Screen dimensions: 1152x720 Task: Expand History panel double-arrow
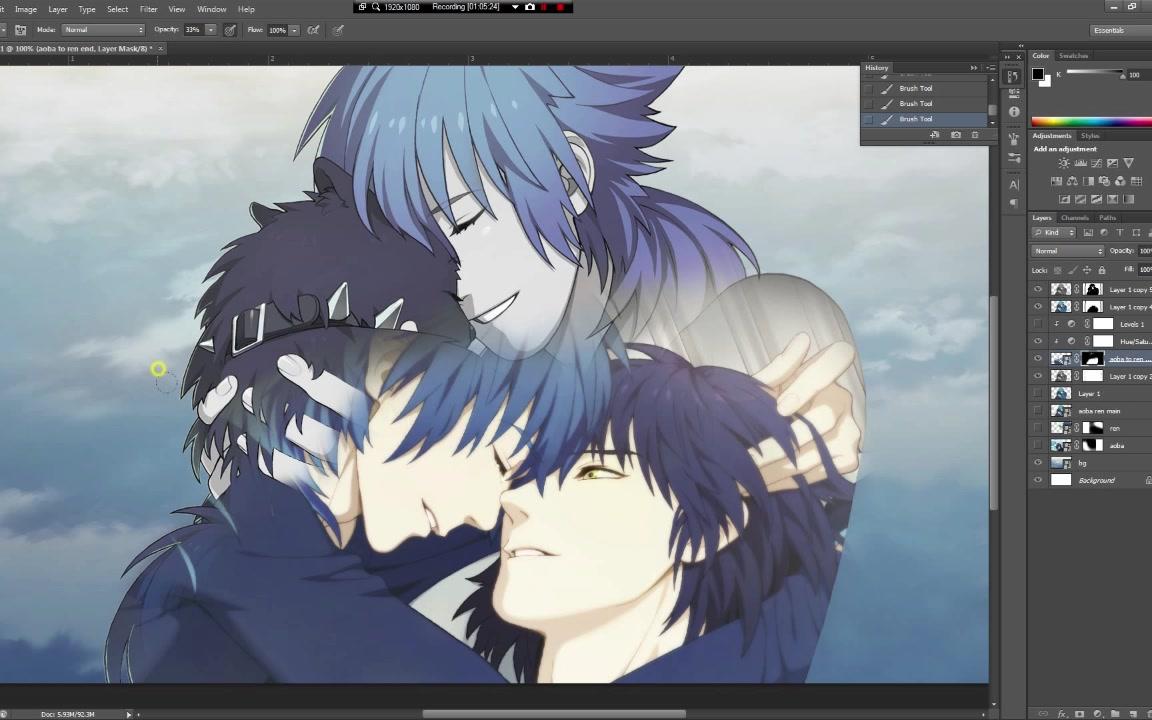[973, 68]
